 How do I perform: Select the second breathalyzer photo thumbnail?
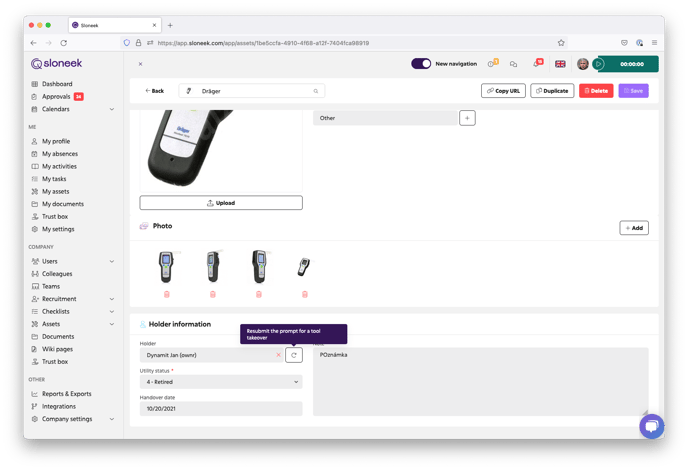[x=213, y=266]
